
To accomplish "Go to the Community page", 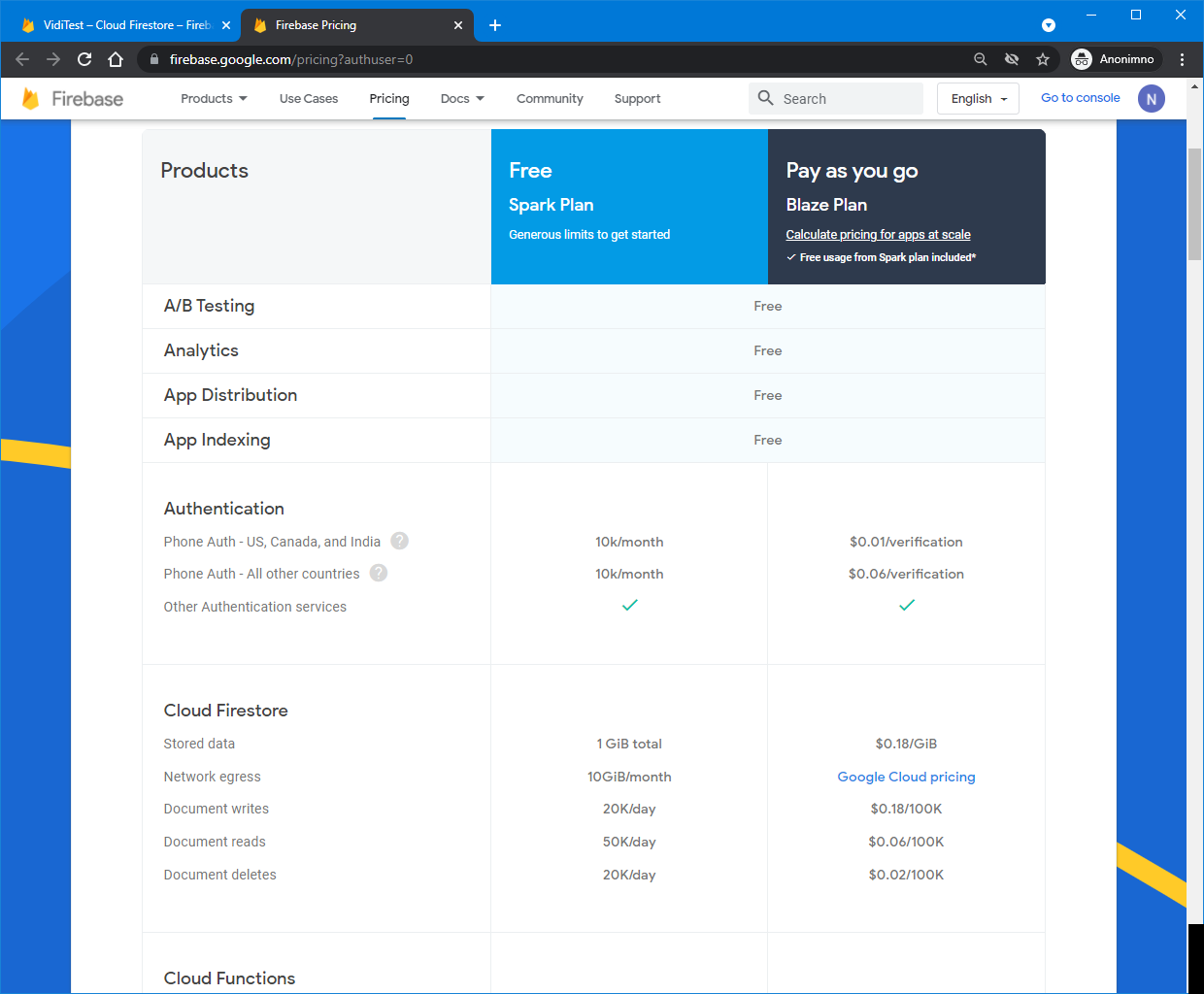I will tap(550, 98).
